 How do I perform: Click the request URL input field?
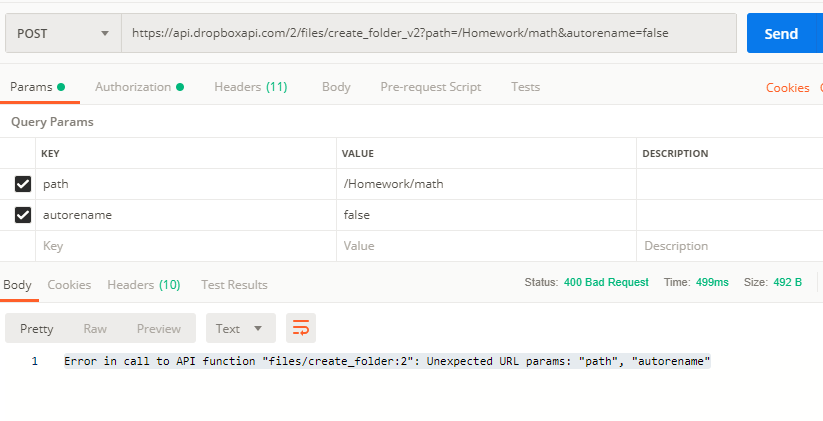pyautogui.click(x=428, y=33)
